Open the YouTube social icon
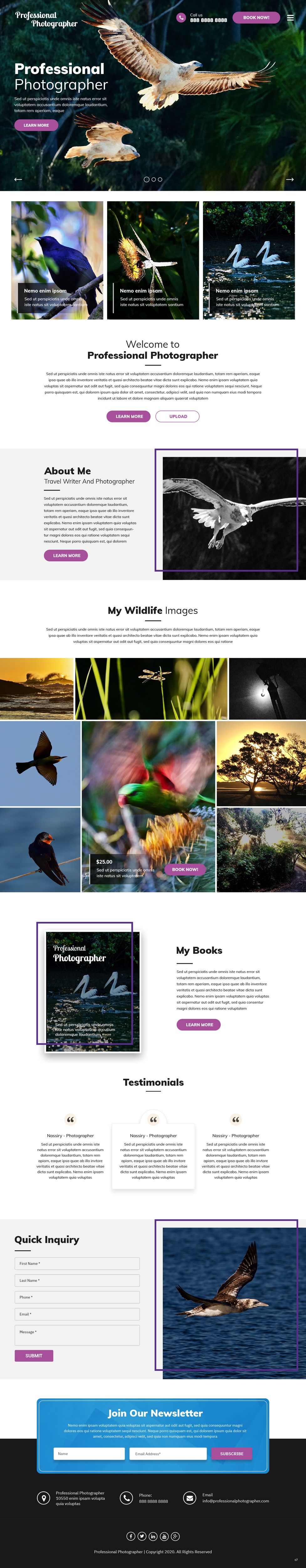The height and width of the screenshot is (1568, 306). [x=164, y=1536]
